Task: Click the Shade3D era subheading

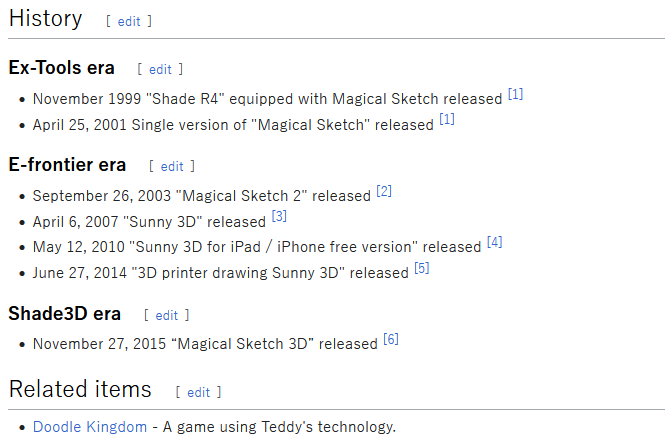Action: (x=64, y=314)
